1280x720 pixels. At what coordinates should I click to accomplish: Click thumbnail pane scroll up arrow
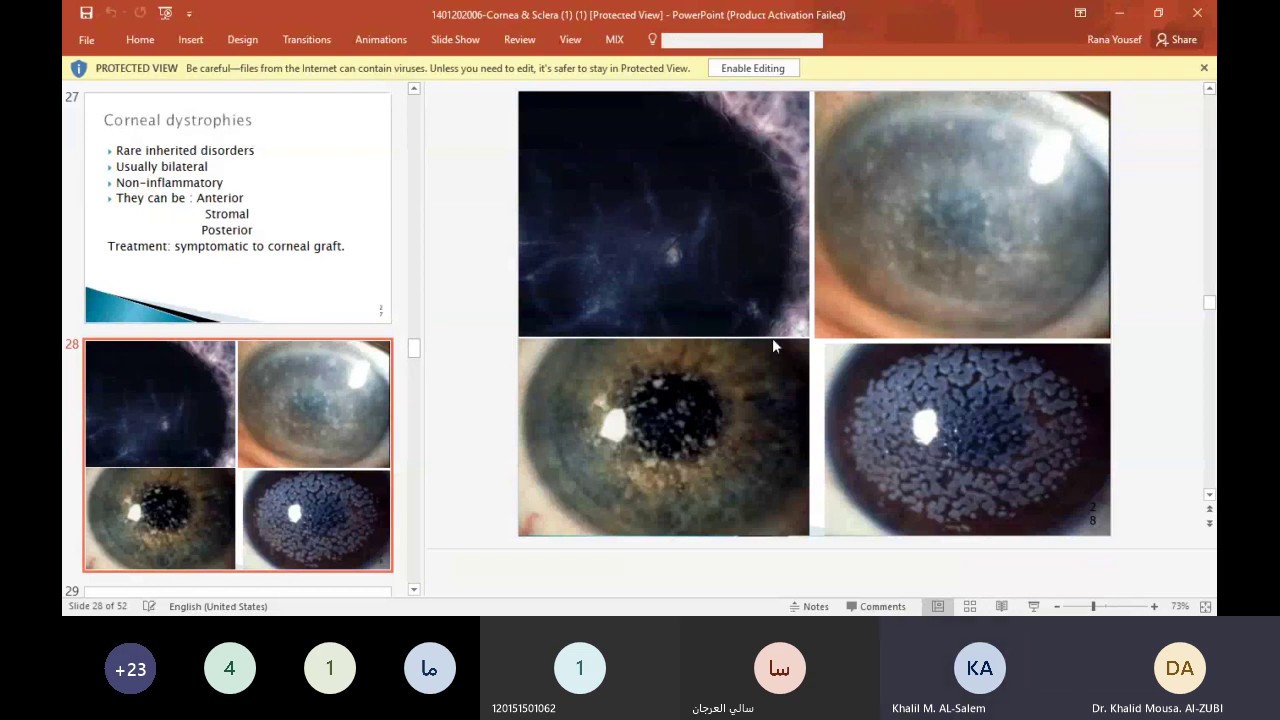tap(414, 89)
